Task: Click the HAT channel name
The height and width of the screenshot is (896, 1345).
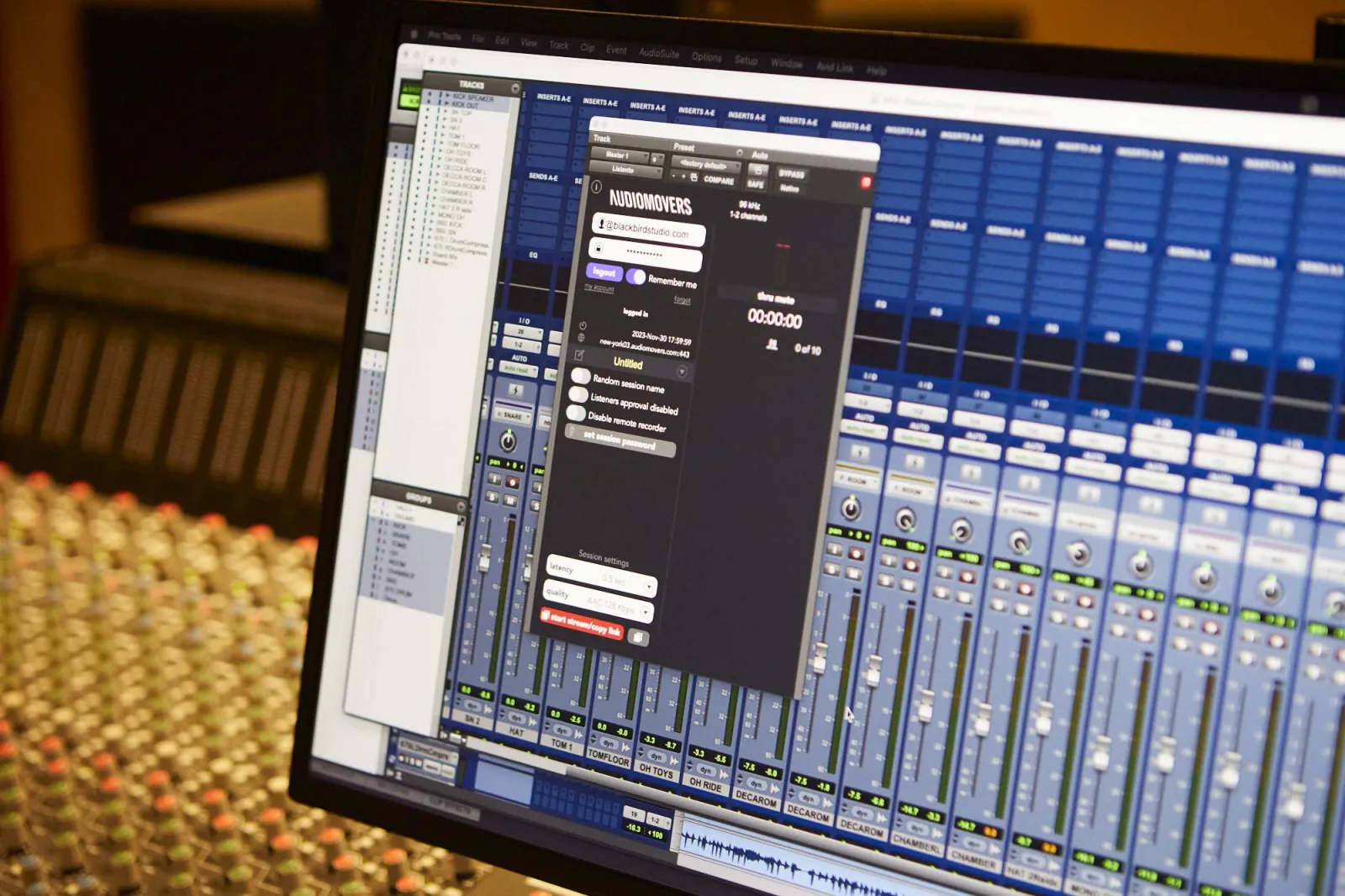Action: coord(516,733)
